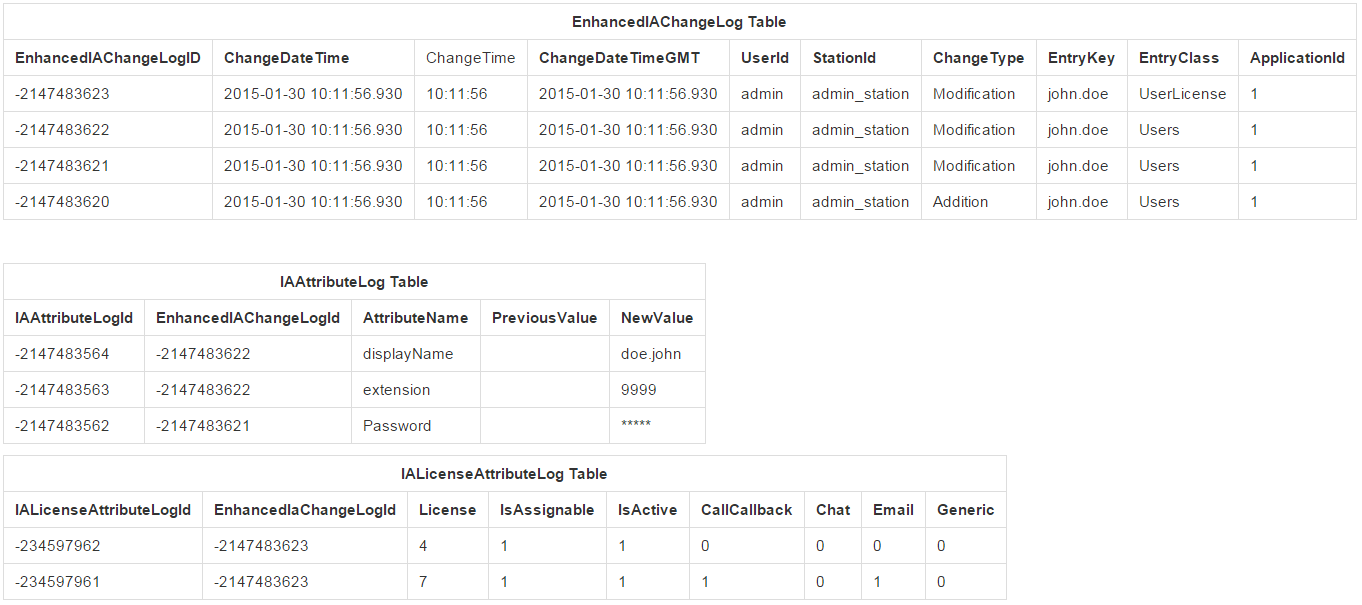Screen dimensions: 1362x605
Task: Select the PreviousValue column header
Action: pyautogui.click(x=545, y=318)
